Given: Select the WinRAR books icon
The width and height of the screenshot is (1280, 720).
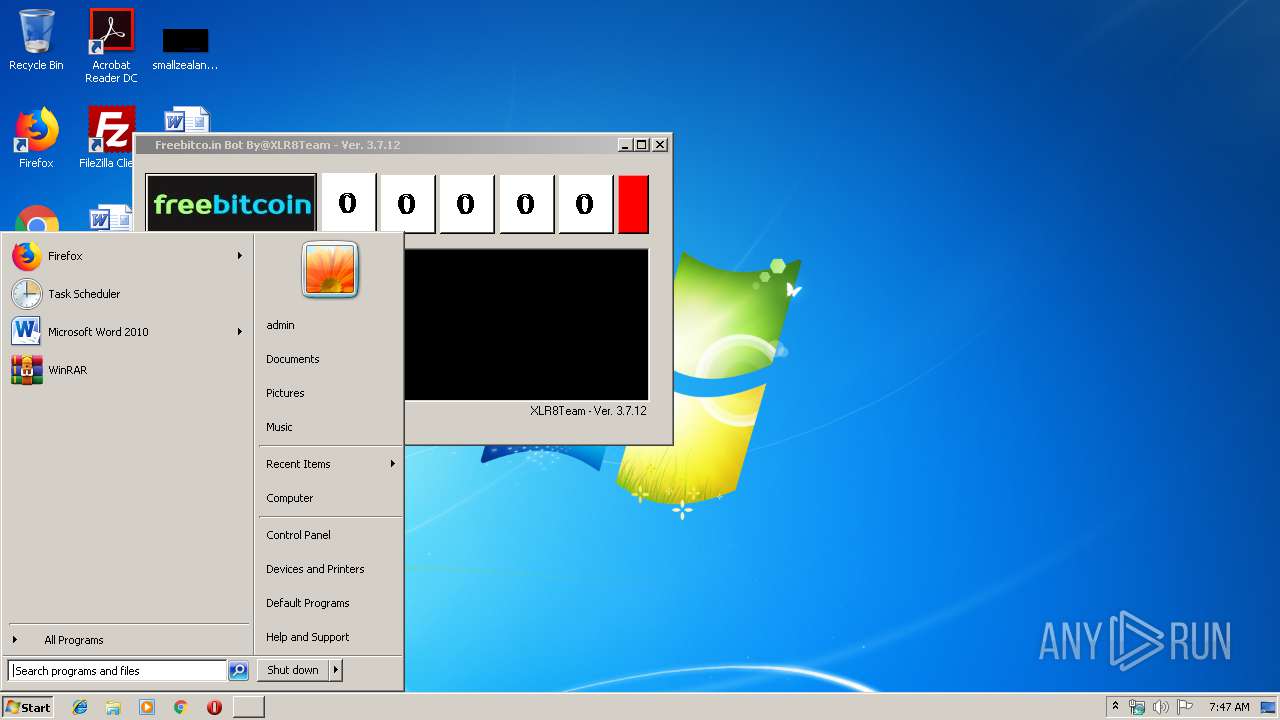Looking at the screenshot, I should tap(27, 370).
